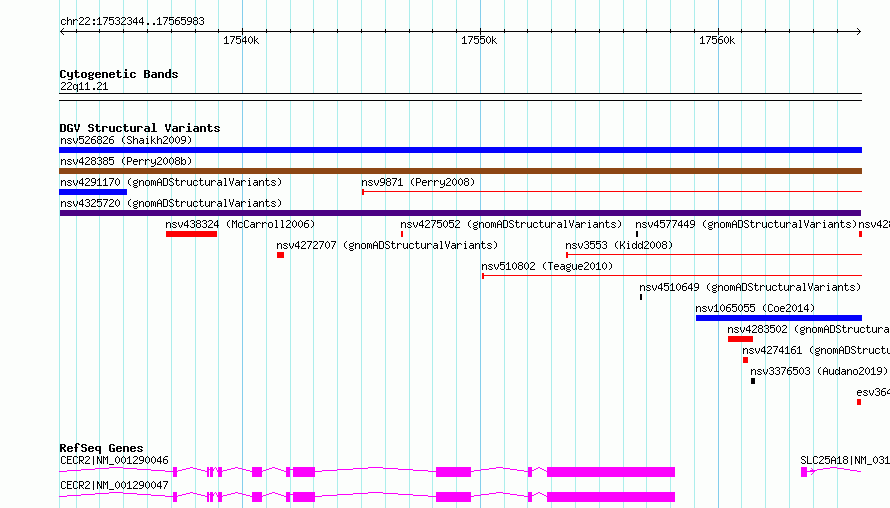Click the purple nsv4325720 variant bar

[x=460, y=213]
